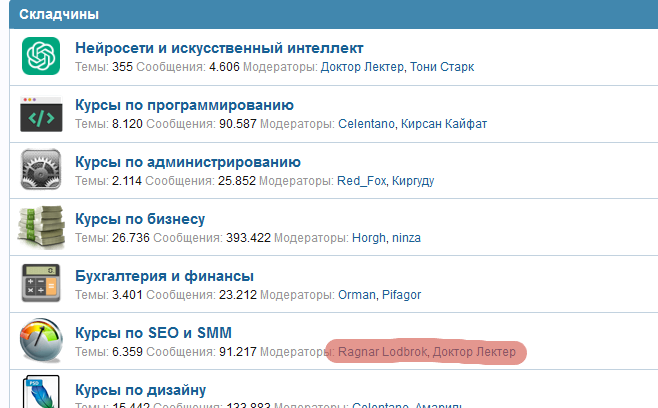Screen dimensions: 658x408
Task: Go to Курсы по администрированию
Action: click(188, 162)
